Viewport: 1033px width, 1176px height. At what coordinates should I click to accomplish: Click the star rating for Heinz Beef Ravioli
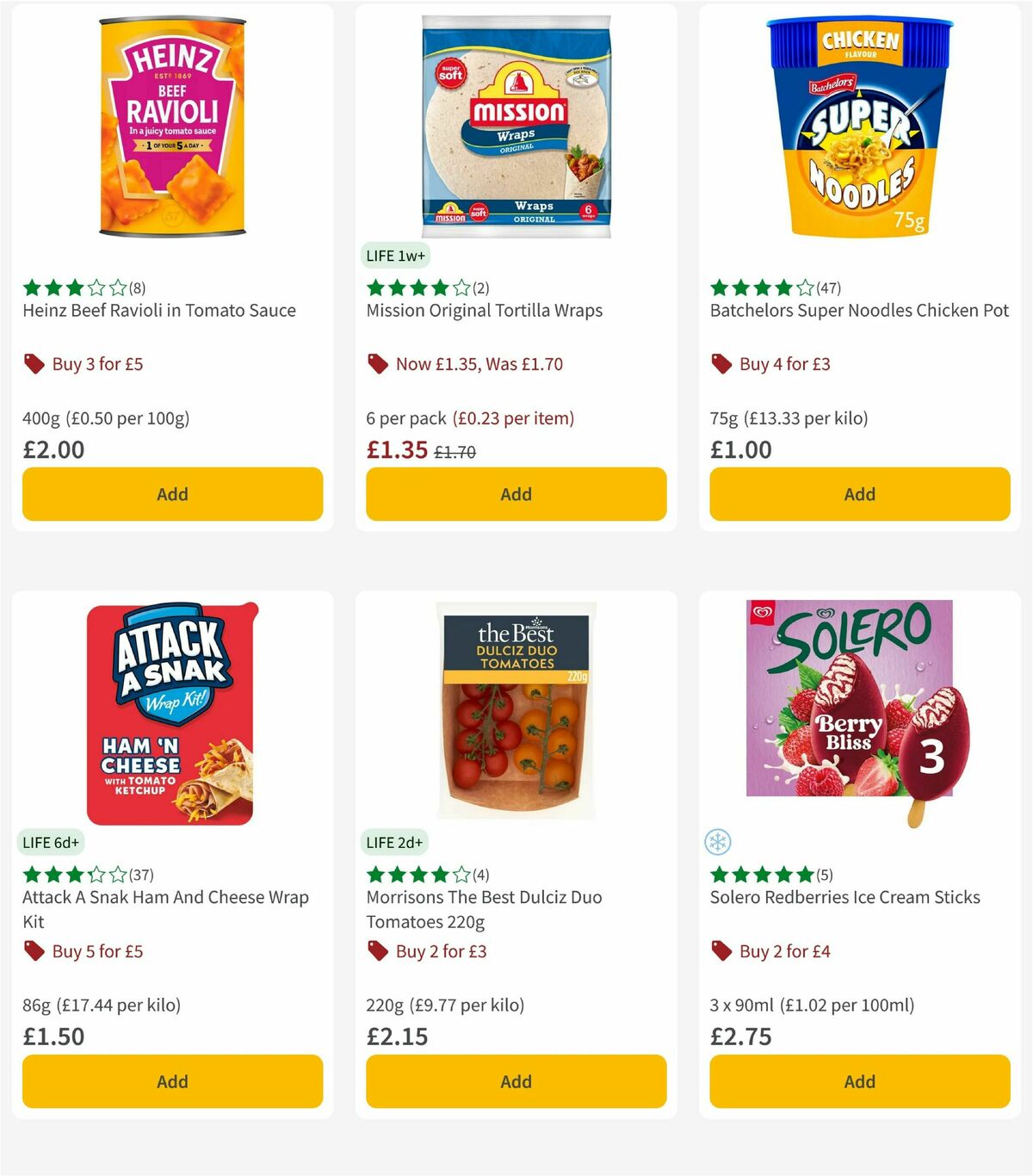coord(72,288)
